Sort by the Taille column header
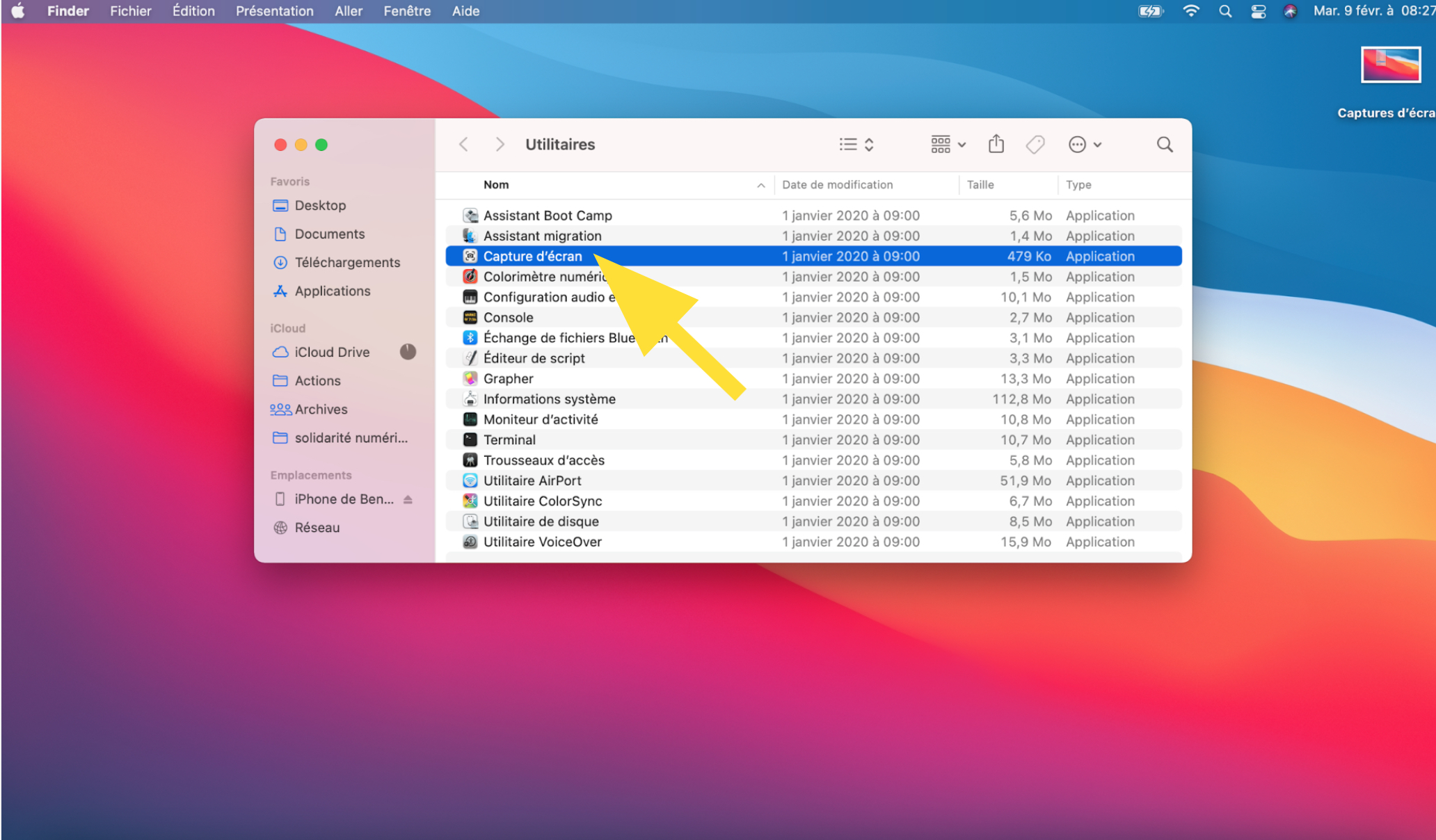1436x840 pixels. pyautogui.click(x=980, y=185)
